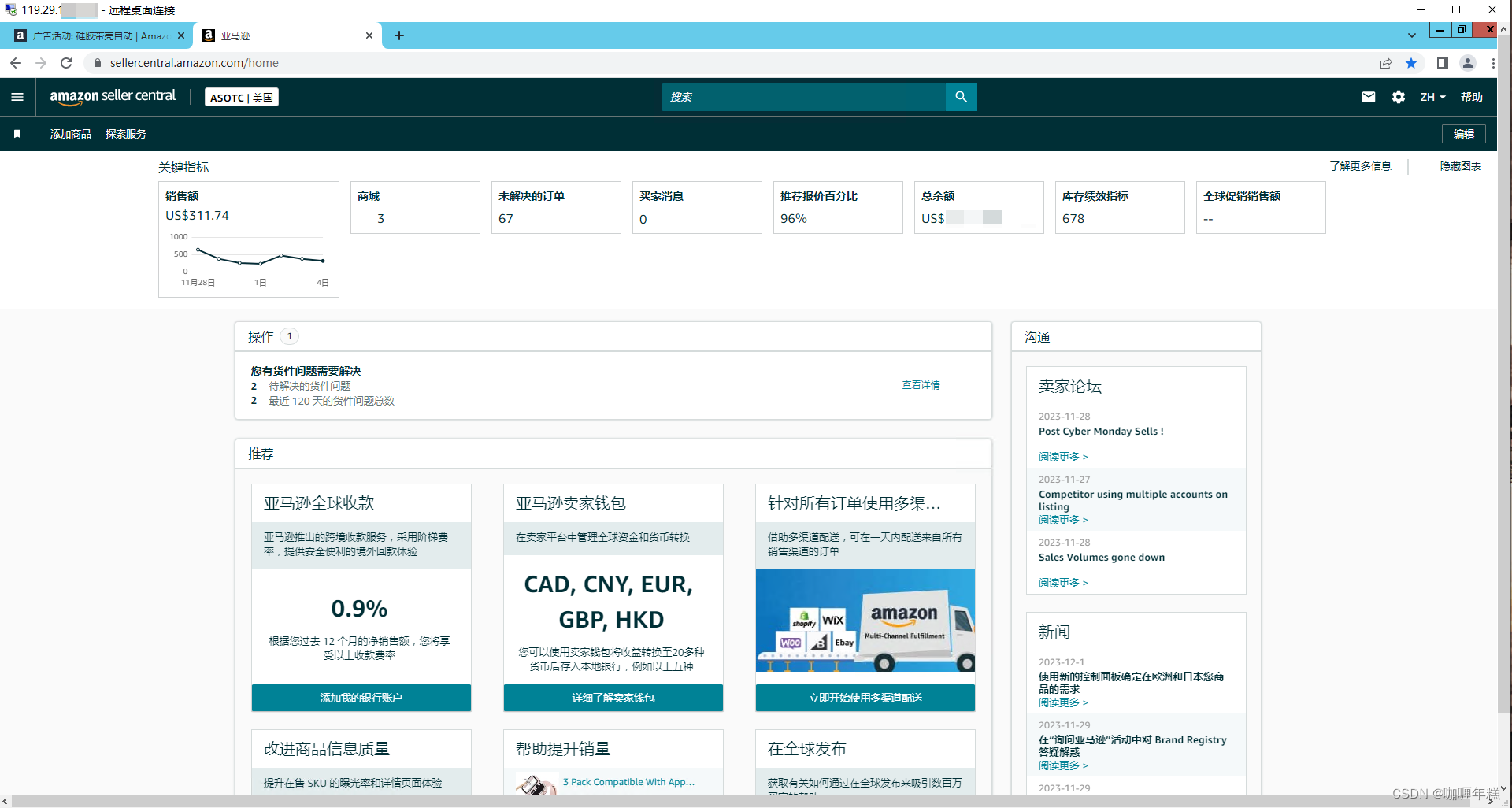The image size is (1512, 808).
Task: Open 阅读更多 under Post Cyber Monday Sells
Action: [x=1063, y=457]
